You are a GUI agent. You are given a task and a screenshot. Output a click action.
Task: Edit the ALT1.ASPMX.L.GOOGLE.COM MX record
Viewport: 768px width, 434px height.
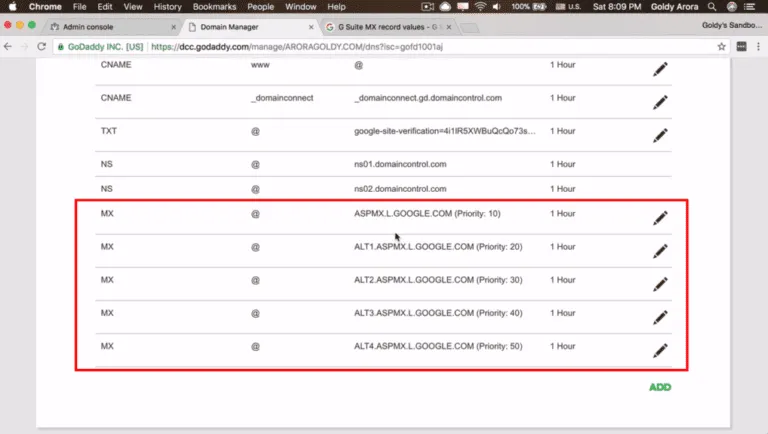[x=660, y=251]
